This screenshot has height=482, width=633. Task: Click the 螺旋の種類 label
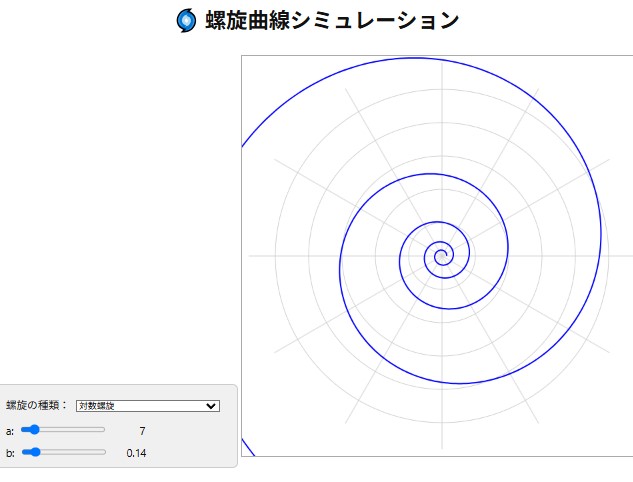tap(37, 405)
